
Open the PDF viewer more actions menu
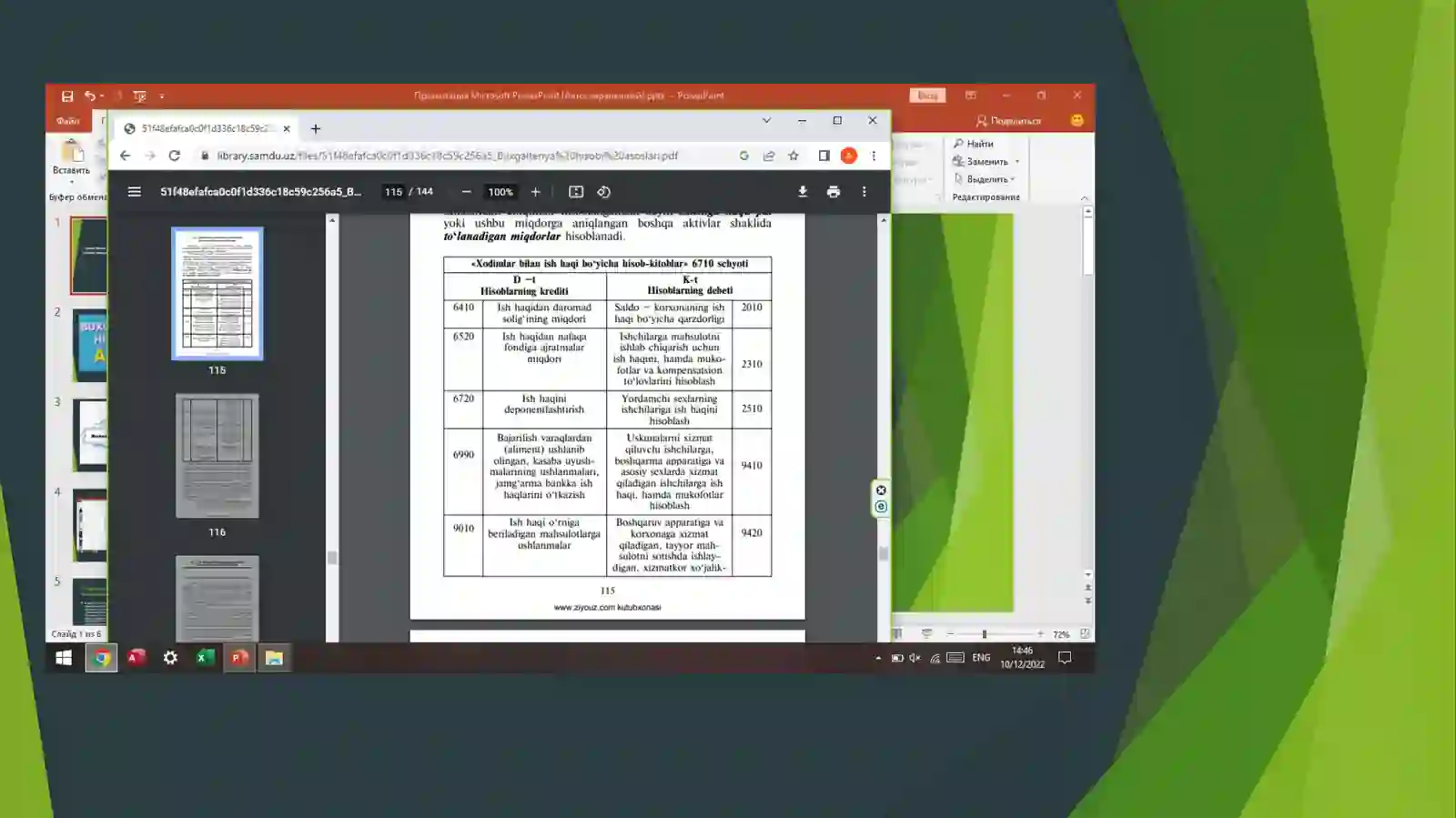click(x=864, y=192)
